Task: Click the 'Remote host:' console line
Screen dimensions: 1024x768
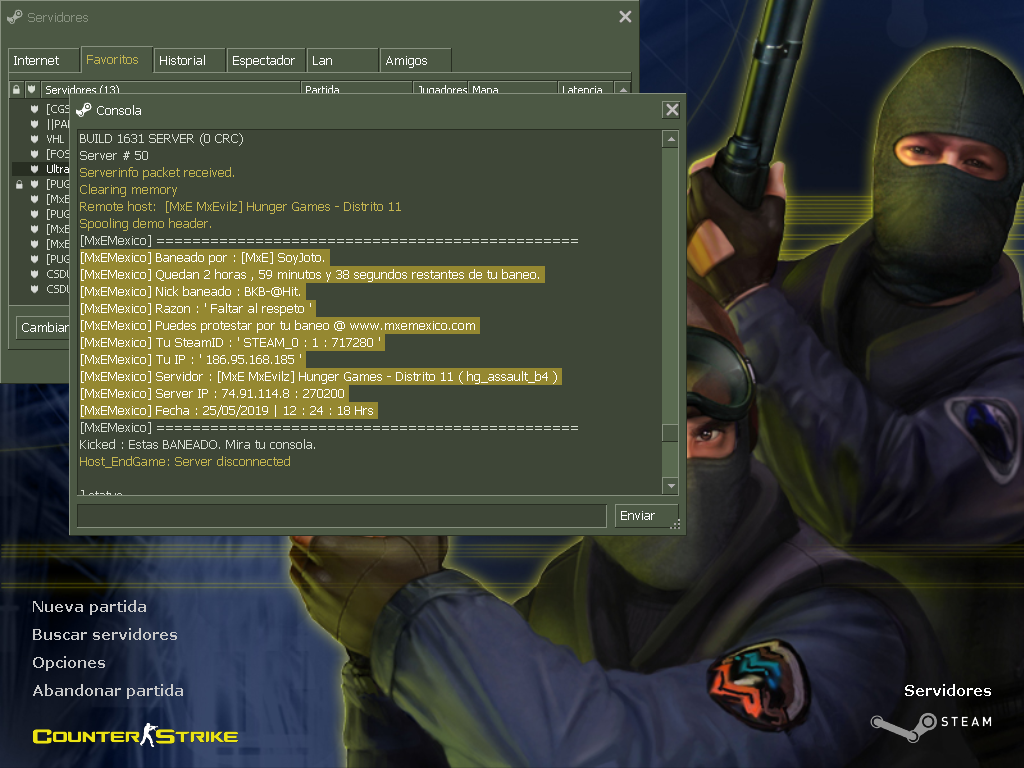Action: click(240, 206)
